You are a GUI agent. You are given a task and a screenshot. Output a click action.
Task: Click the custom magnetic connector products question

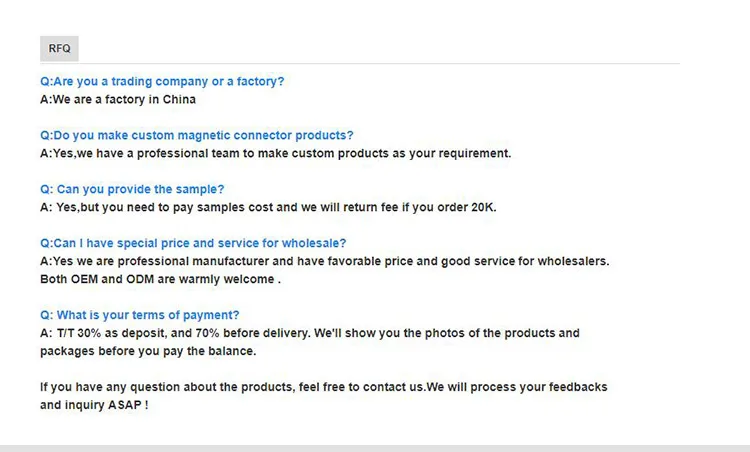click(x=196, y=135)
